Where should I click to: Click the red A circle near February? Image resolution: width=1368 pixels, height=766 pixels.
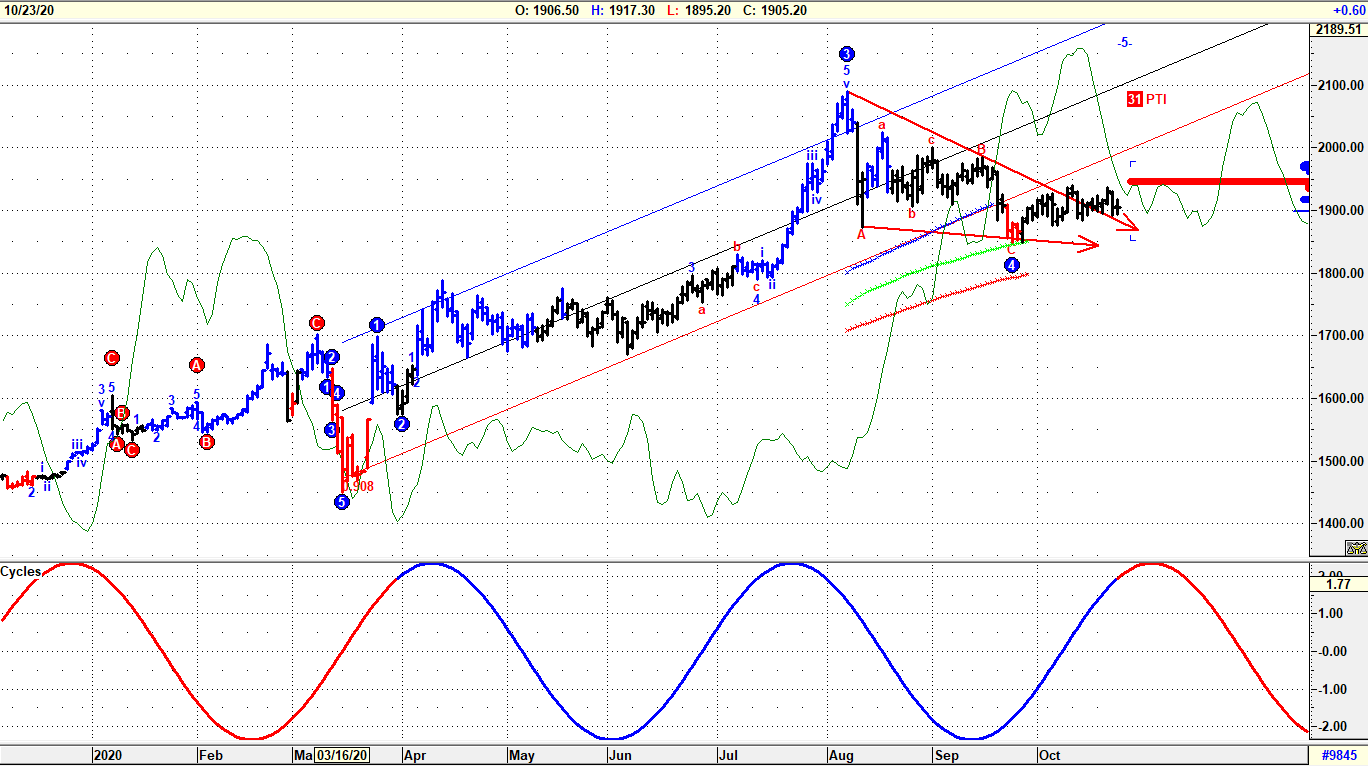(x=196, y=365)
